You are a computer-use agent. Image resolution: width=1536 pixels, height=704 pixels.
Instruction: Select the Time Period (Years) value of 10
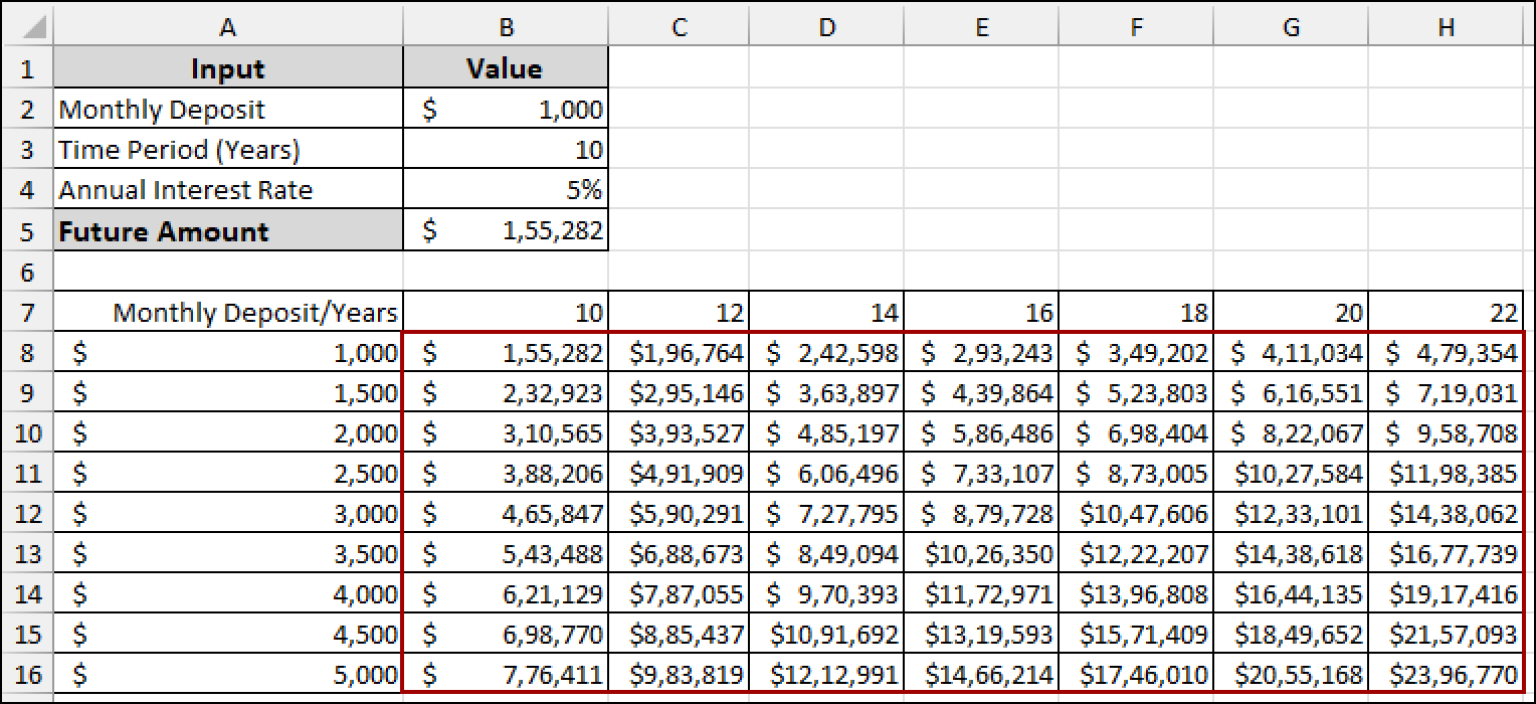(505, 150)
